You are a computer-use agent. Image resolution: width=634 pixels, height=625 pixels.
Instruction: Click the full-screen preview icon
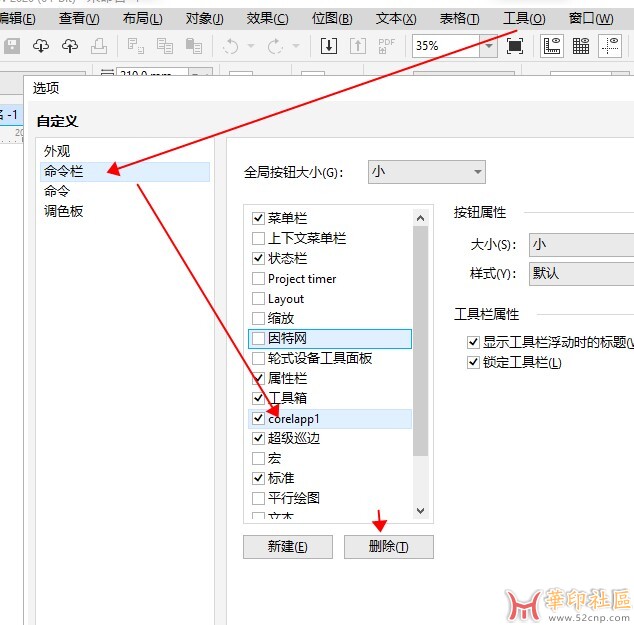point(515,46)
